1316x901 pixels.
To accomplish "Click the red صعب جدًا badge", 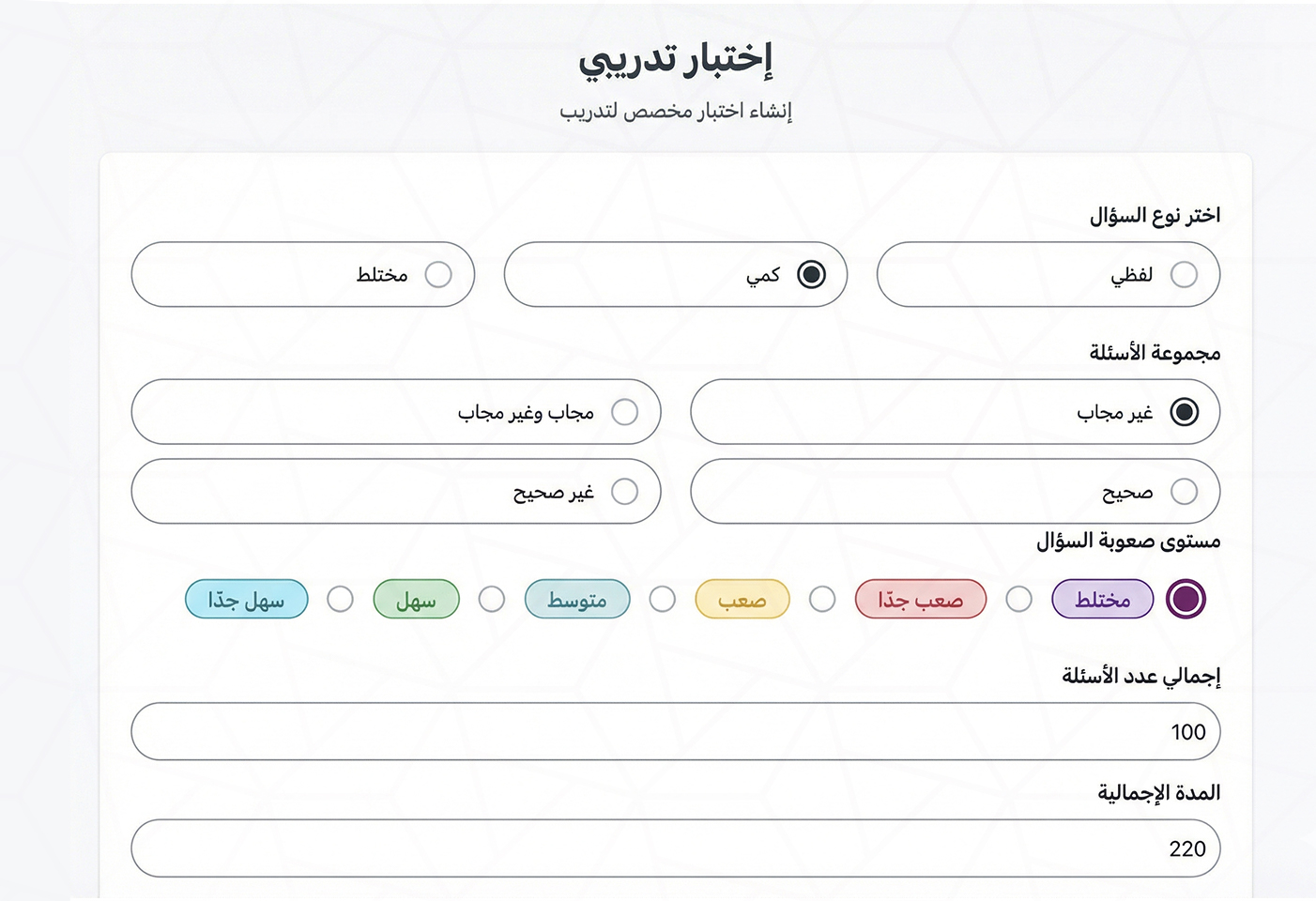I will coord(920,599).
